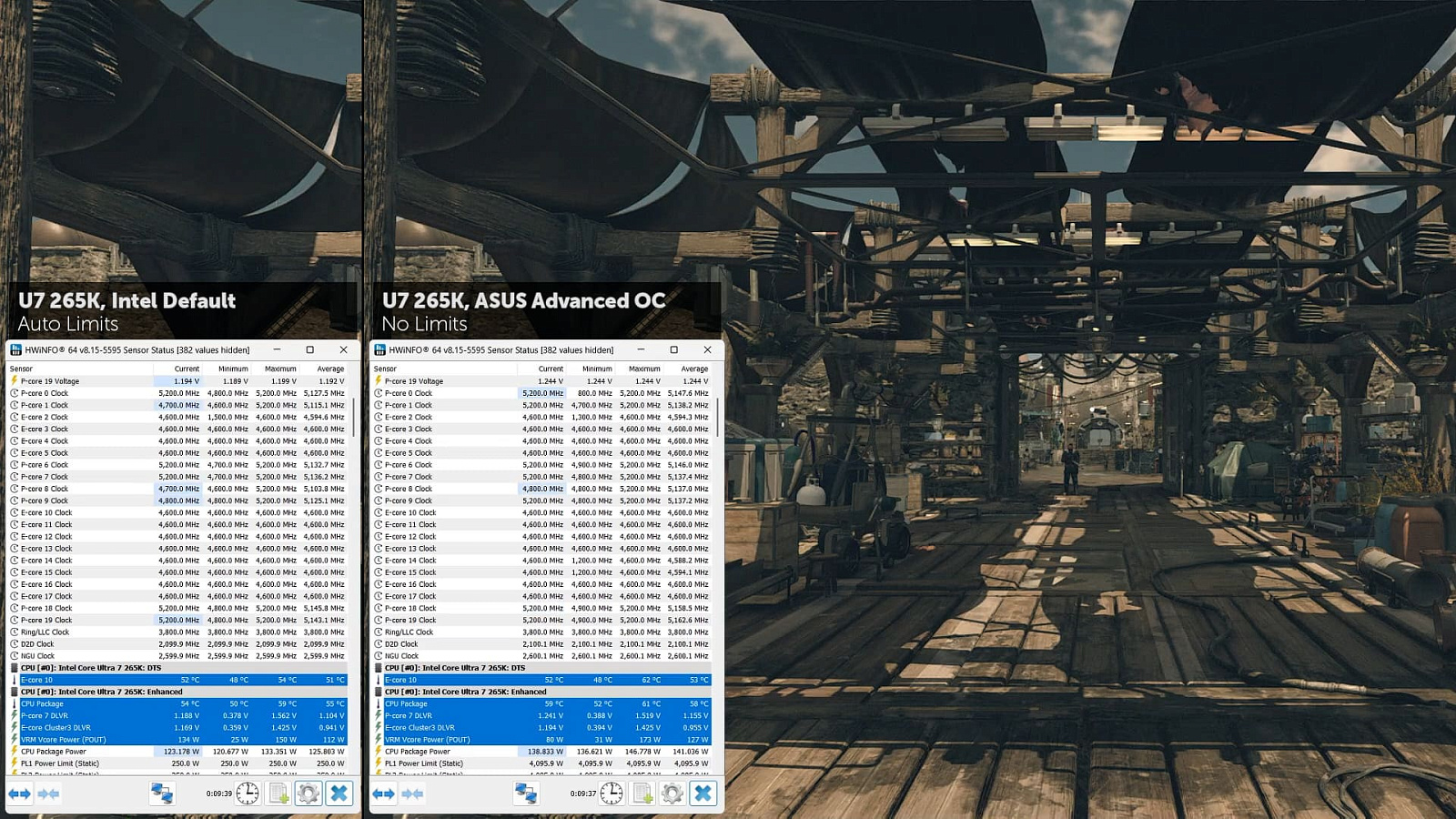Select Ring/LLC Clock row in right window
1456x819 pixels.
[x=541, y=632]
